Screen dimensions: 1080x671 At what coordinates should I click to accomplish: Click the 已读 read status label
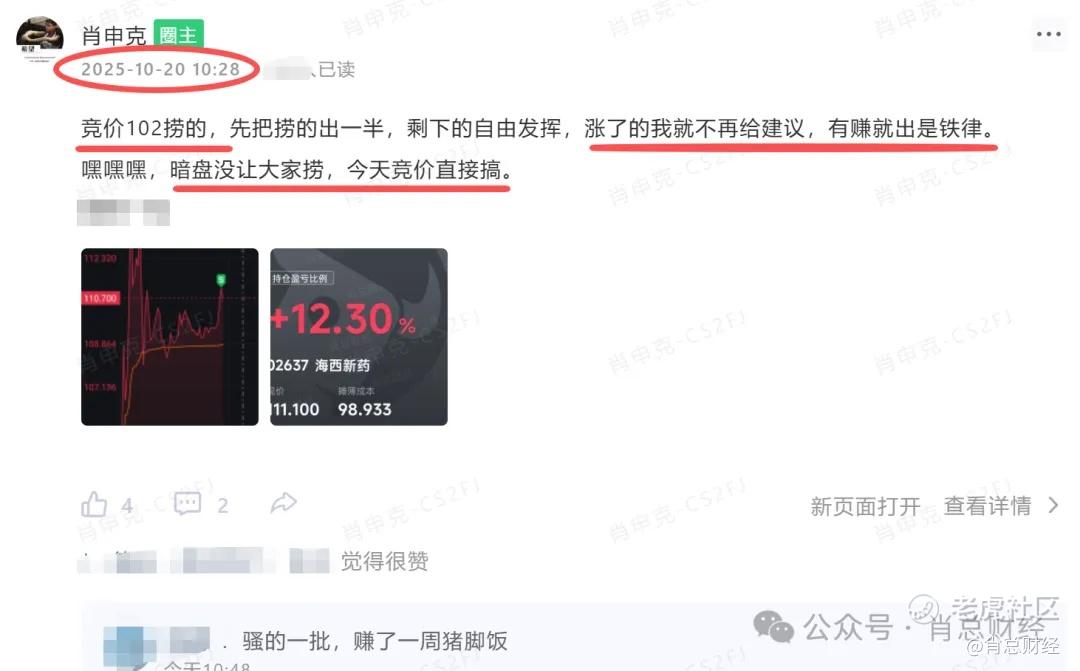tap(336, 70)
